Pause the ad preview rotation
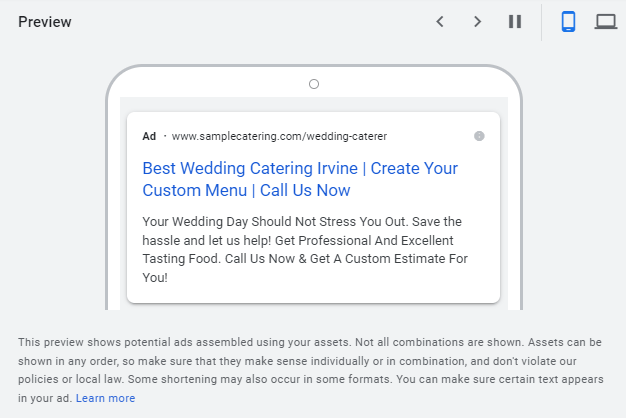Image resolution: width=626 pixels, height=418 pixels. click(515, 22)
